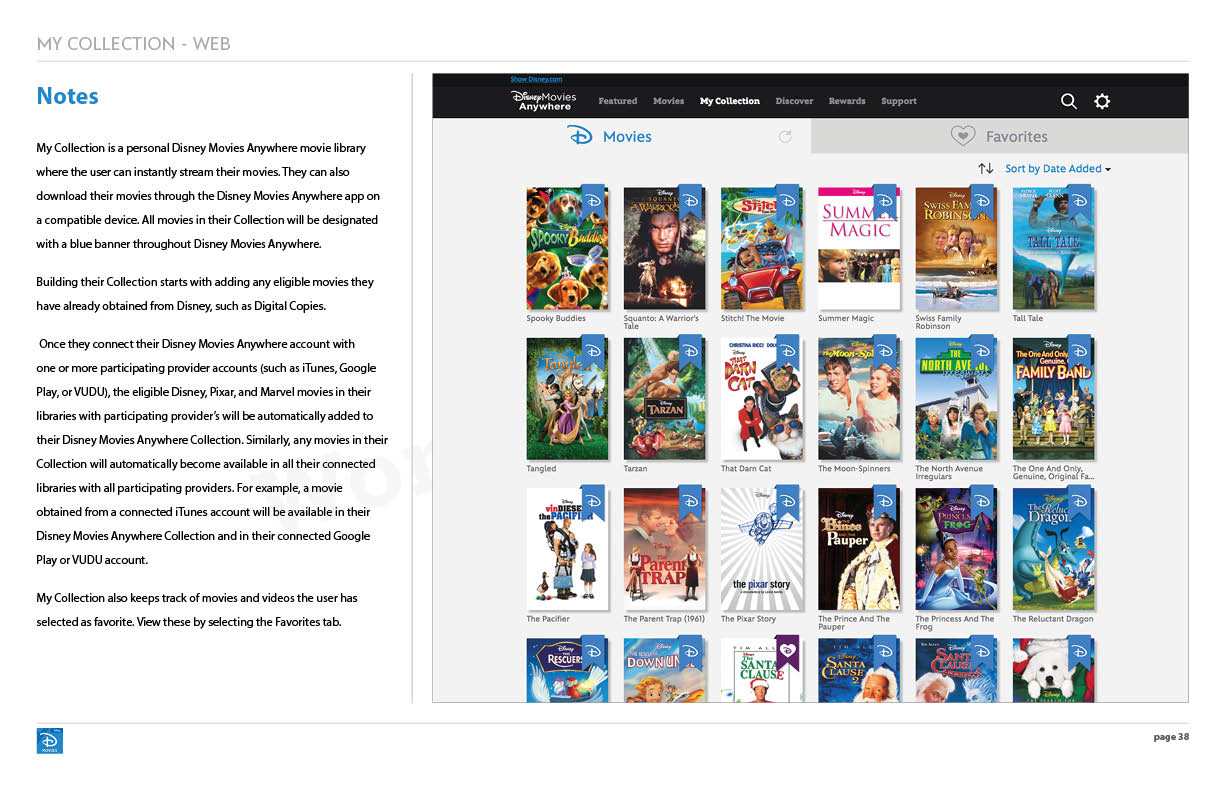Open The Pixar Story poster
The height and width of the screenshot is (792, 1224).
(x=761, y=549)
